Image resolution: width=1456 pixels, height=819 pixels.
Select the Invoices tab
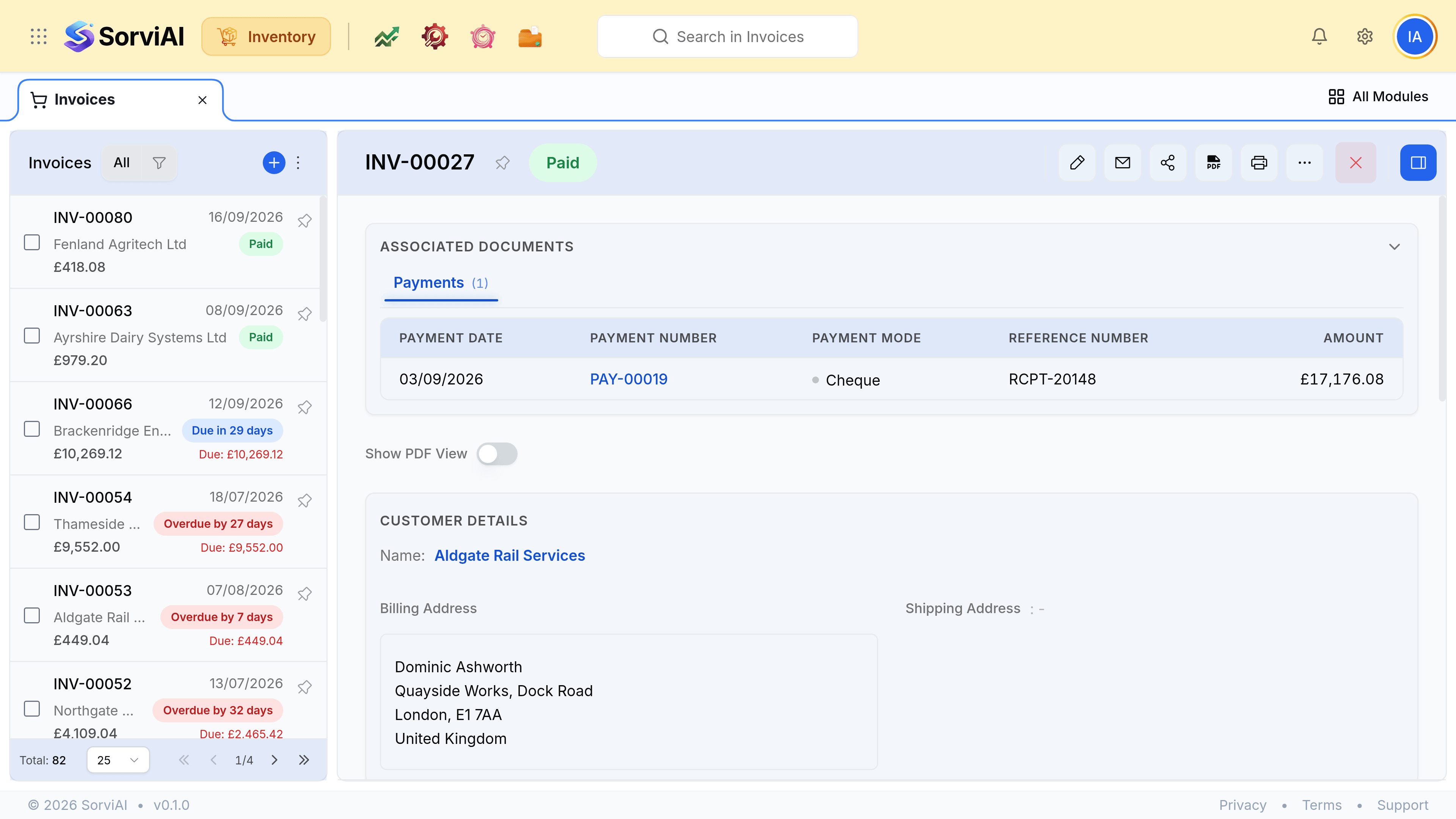coord(121,100)
